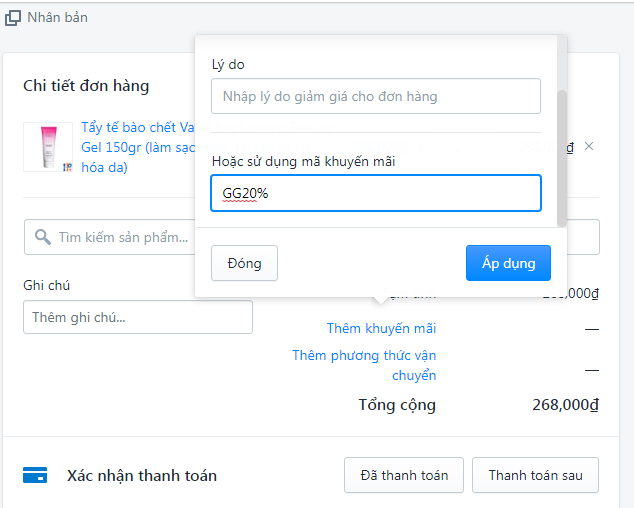Click the credit card payment icon
634x508 pixels.
(36, 476)
